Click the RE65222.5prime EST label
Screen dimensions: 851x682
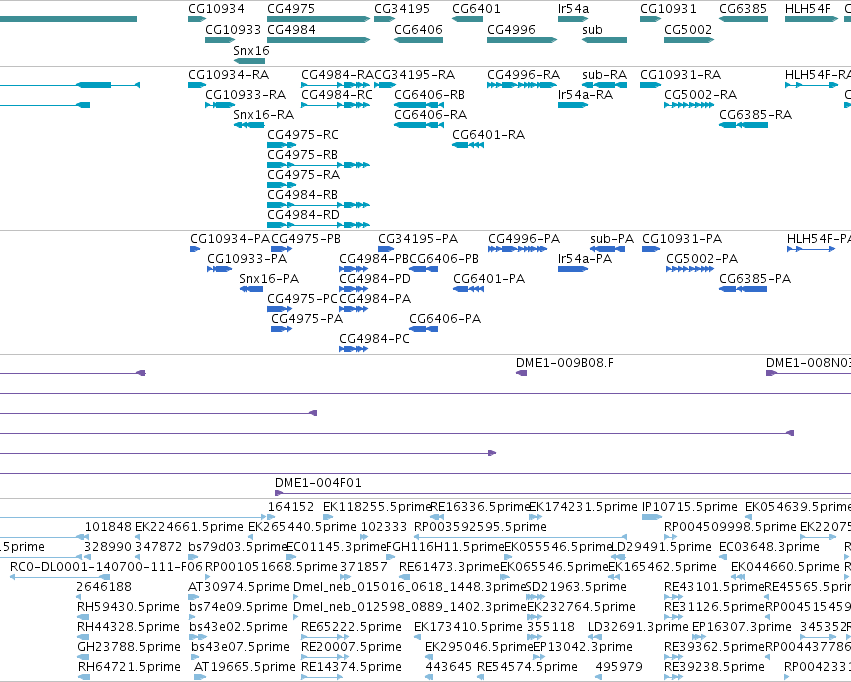(x=351, y=627)
